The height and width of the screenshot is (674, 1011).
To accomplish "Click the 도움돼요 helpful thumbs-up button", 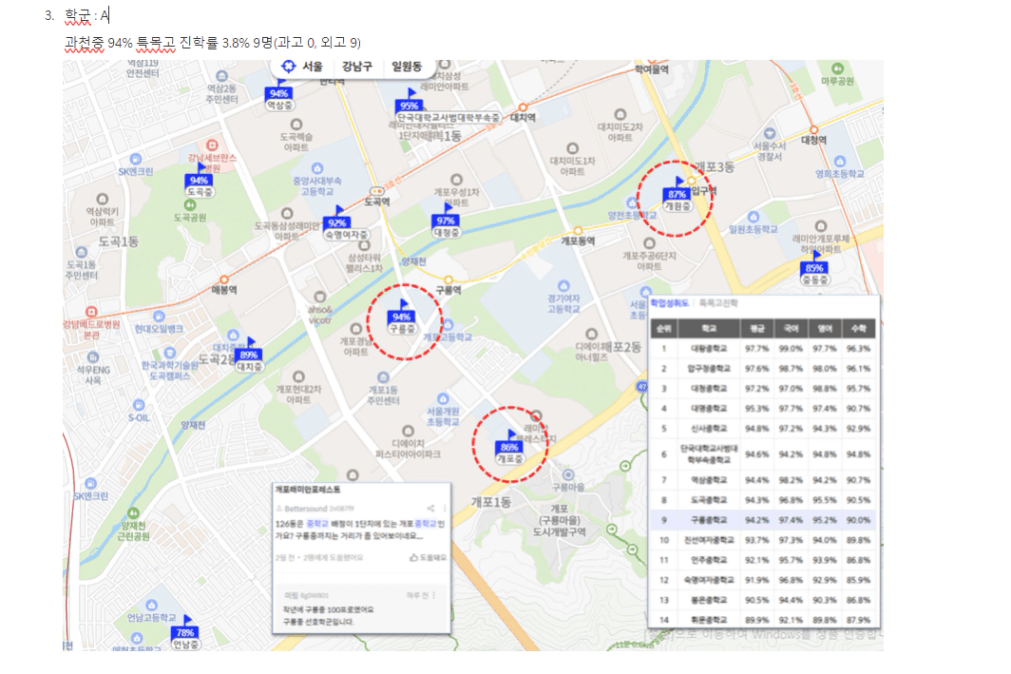I will (427, 557).
